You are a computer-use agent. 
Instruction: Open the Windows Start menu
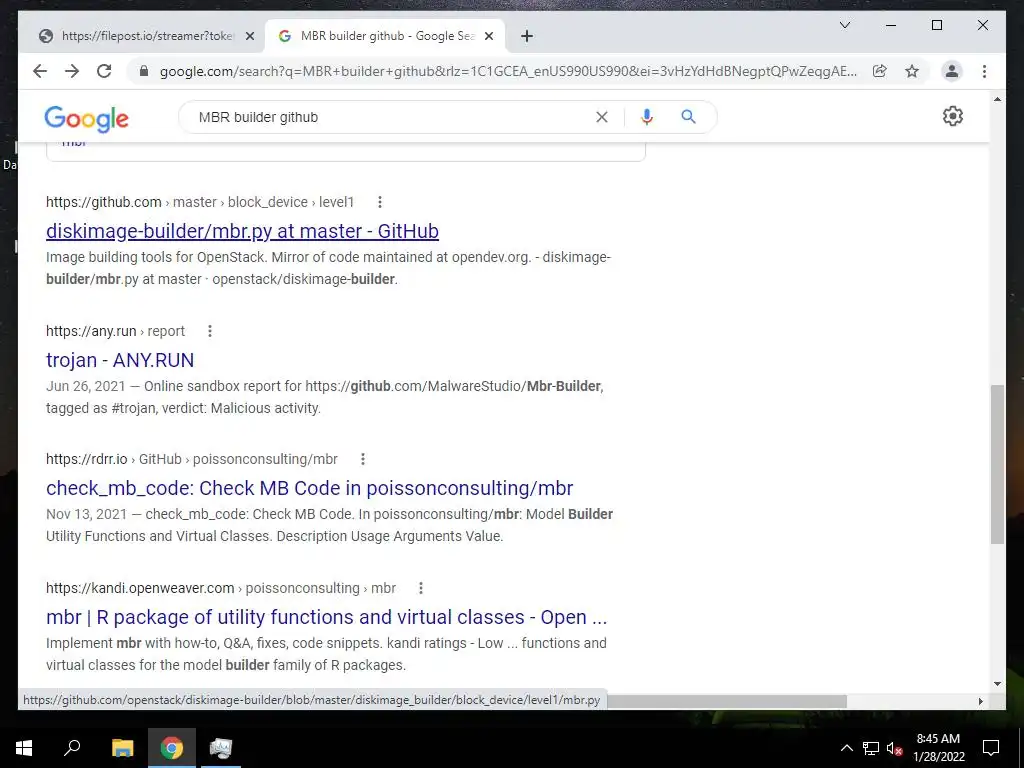(24, 748)
